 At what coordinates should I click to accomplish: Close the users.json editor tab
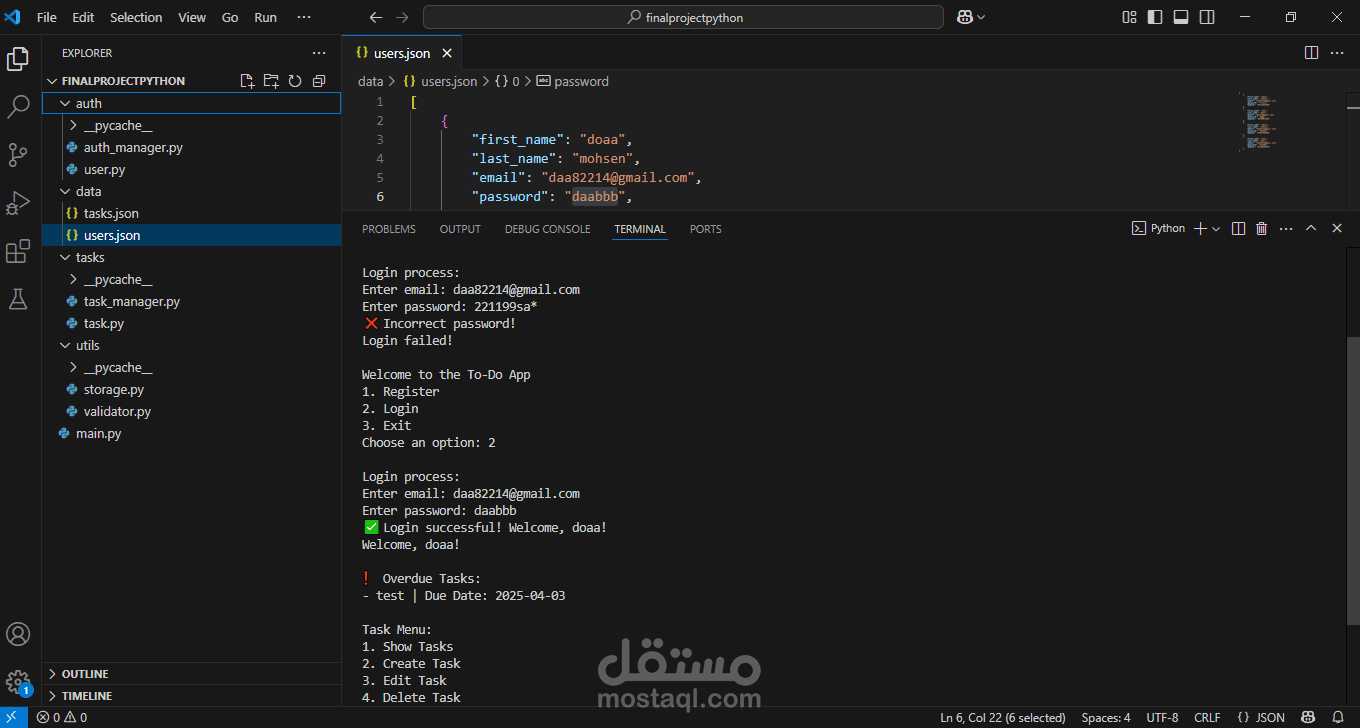(447, 53)
